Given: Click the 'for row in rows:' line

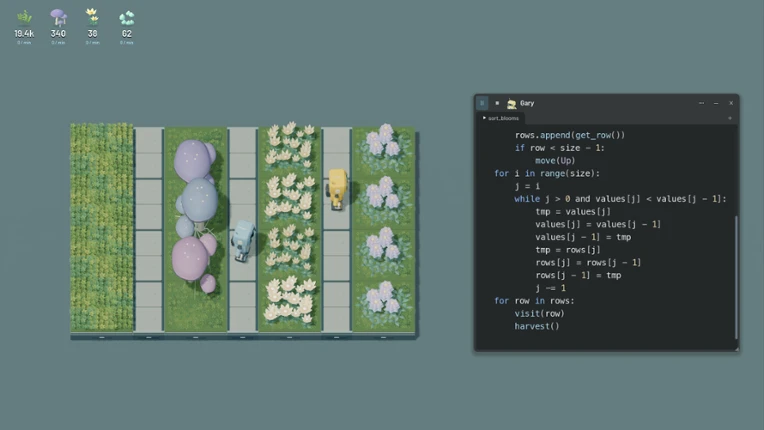Looking at the screenshot, I should (x=534, y=300).
